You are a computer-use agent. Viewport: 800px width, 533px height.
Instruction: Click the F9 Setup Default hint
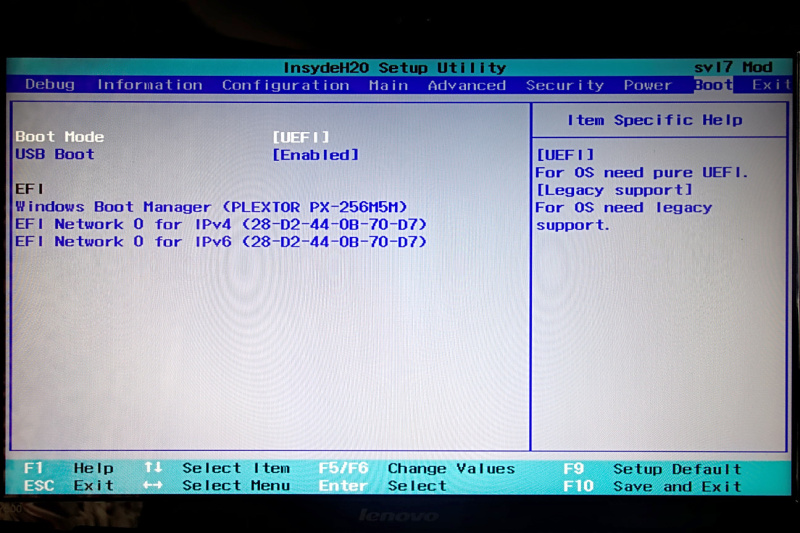coord(652,469)
